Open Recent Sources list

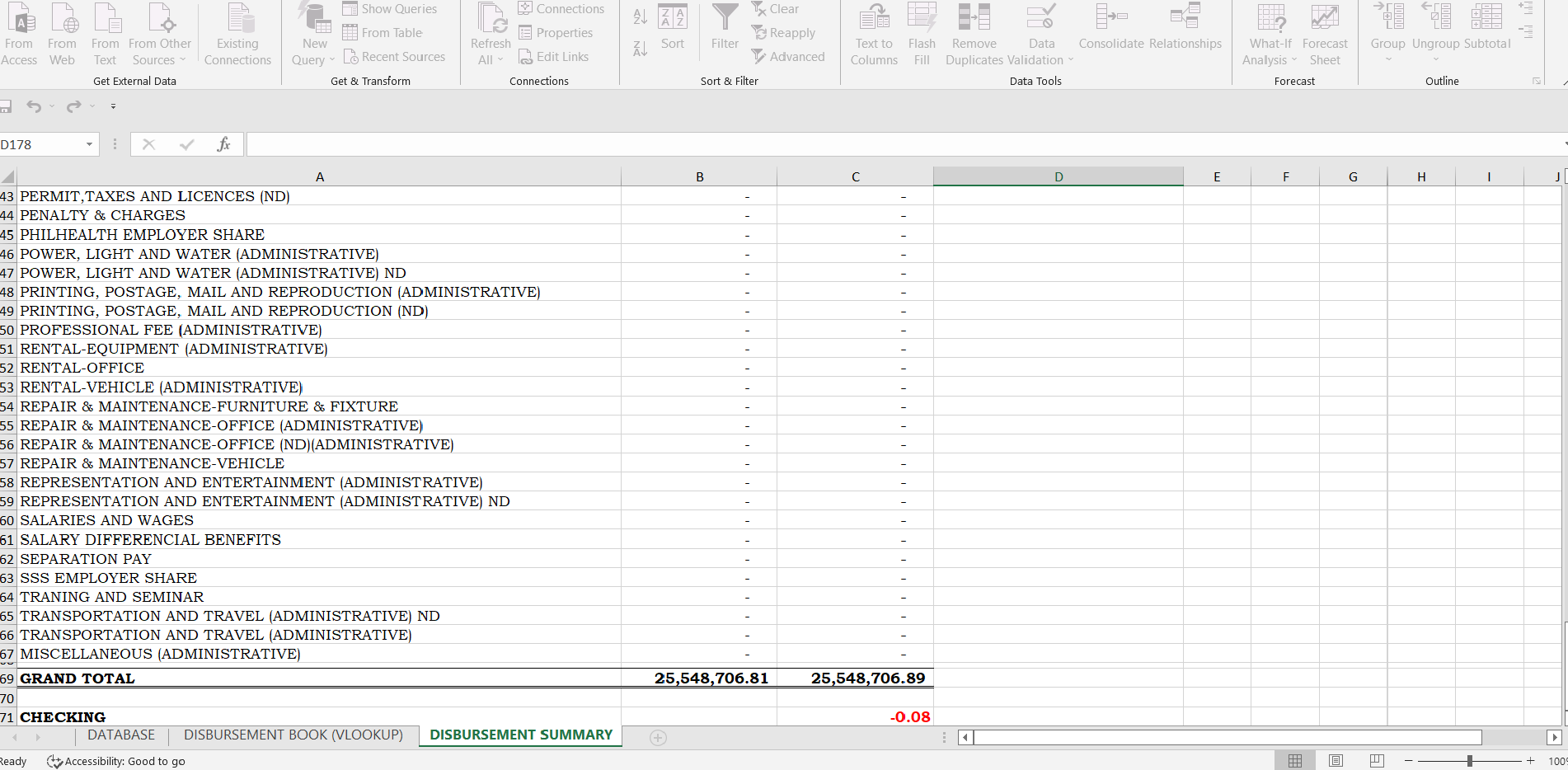tap(394, 57)
